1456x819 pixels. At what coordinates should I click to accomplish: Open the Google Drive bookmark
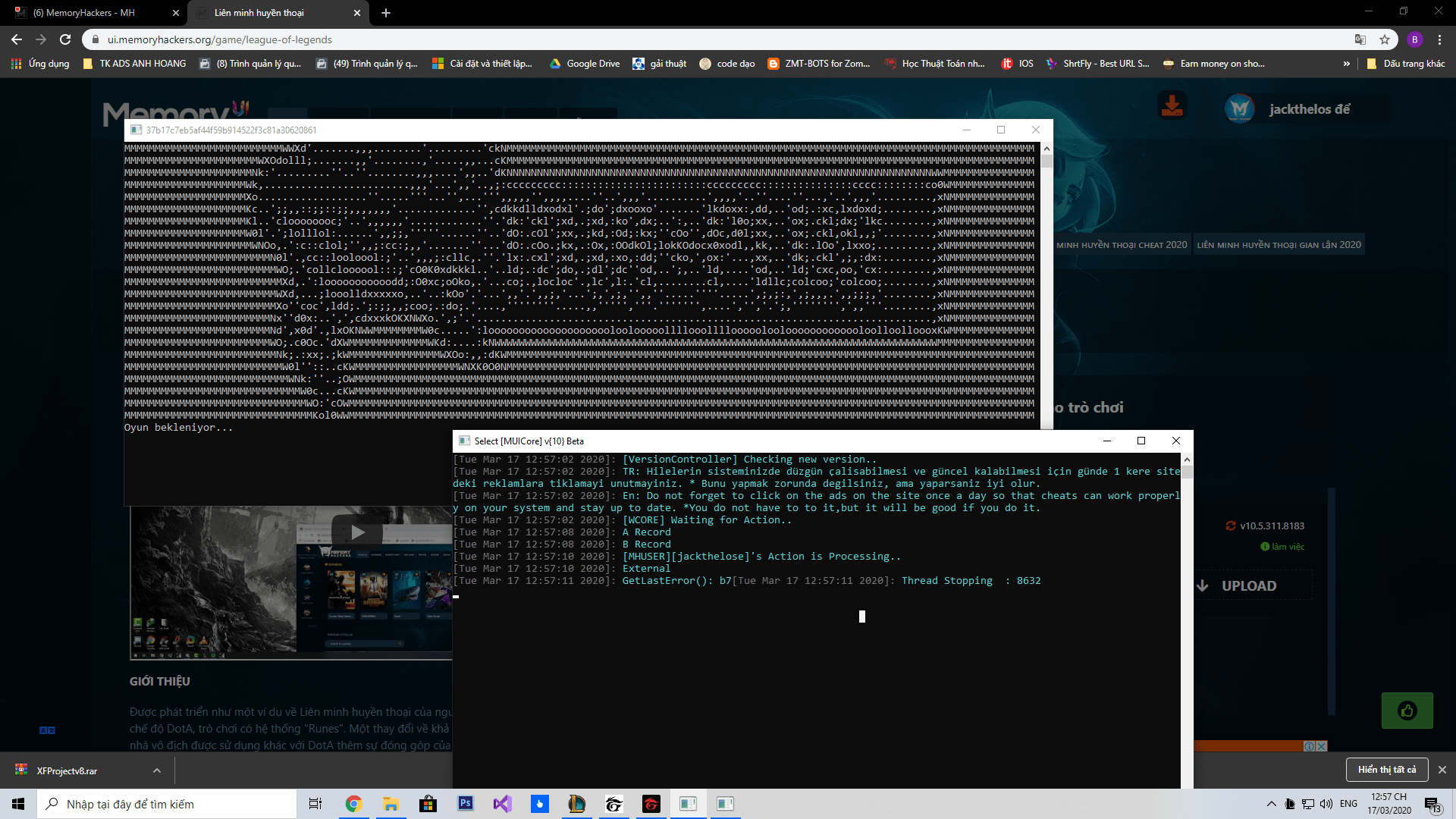pyautogui.click(x=585, y=64)
